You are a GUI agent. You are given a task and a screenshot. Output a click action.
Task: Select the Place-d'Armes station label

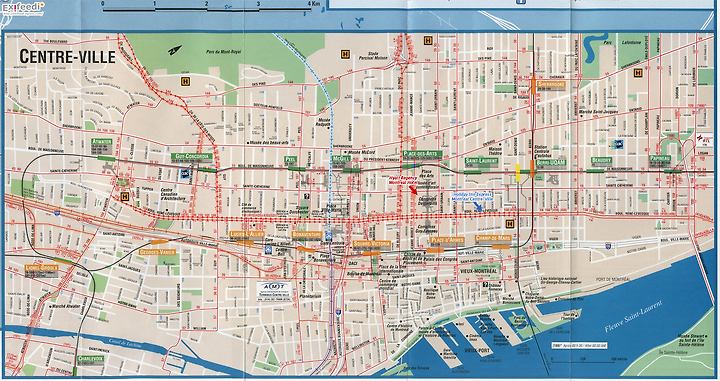tap(447, 240)
